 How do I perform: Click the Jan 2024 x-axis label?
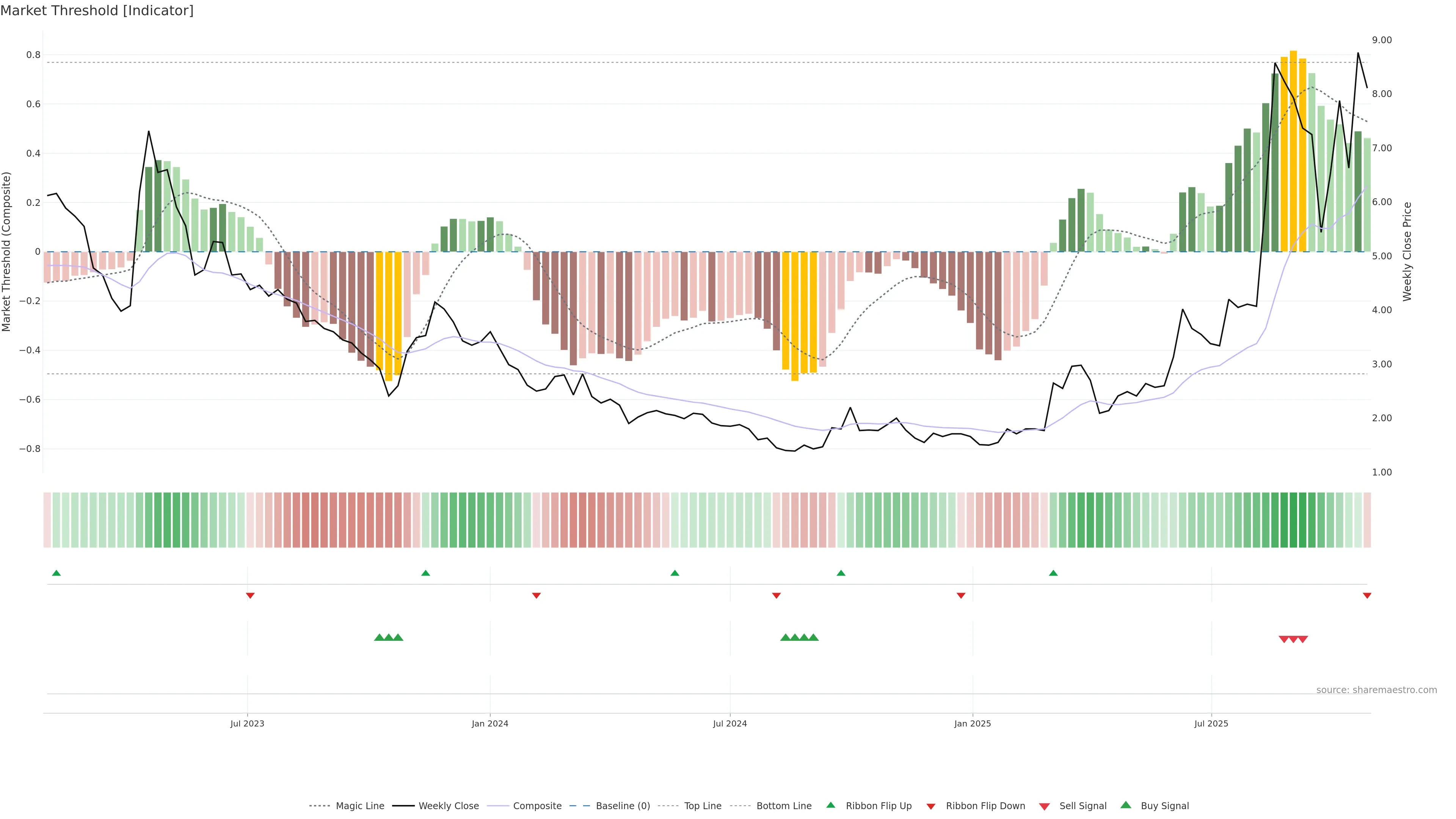coord(490,723)
